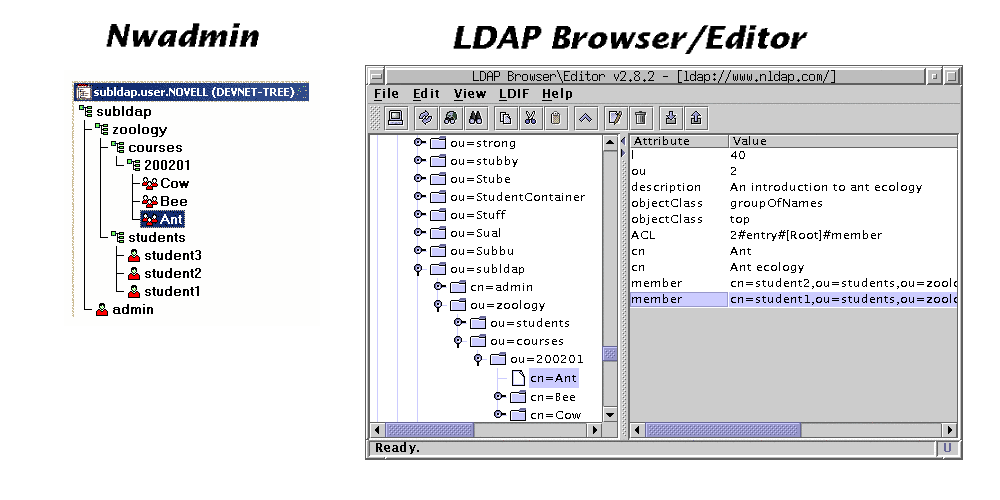Viewport: 1000px width, 500px height.
Task: In Nwadmin, select the student2 label
Action: coord(173,274)
